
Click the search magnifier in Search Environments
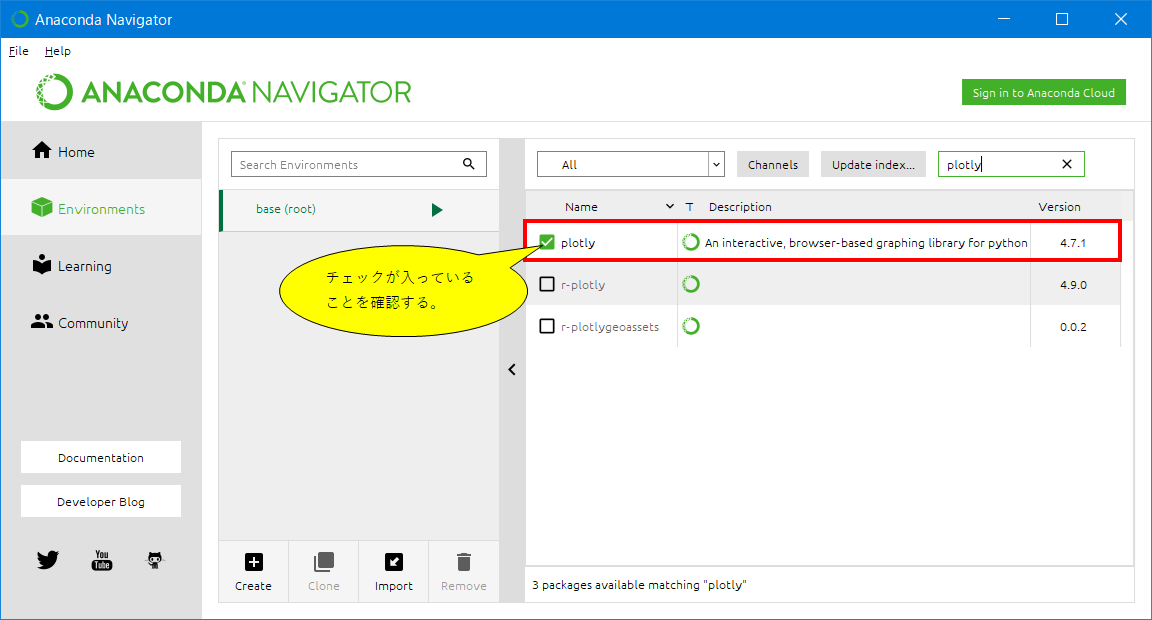pos(469,164)
